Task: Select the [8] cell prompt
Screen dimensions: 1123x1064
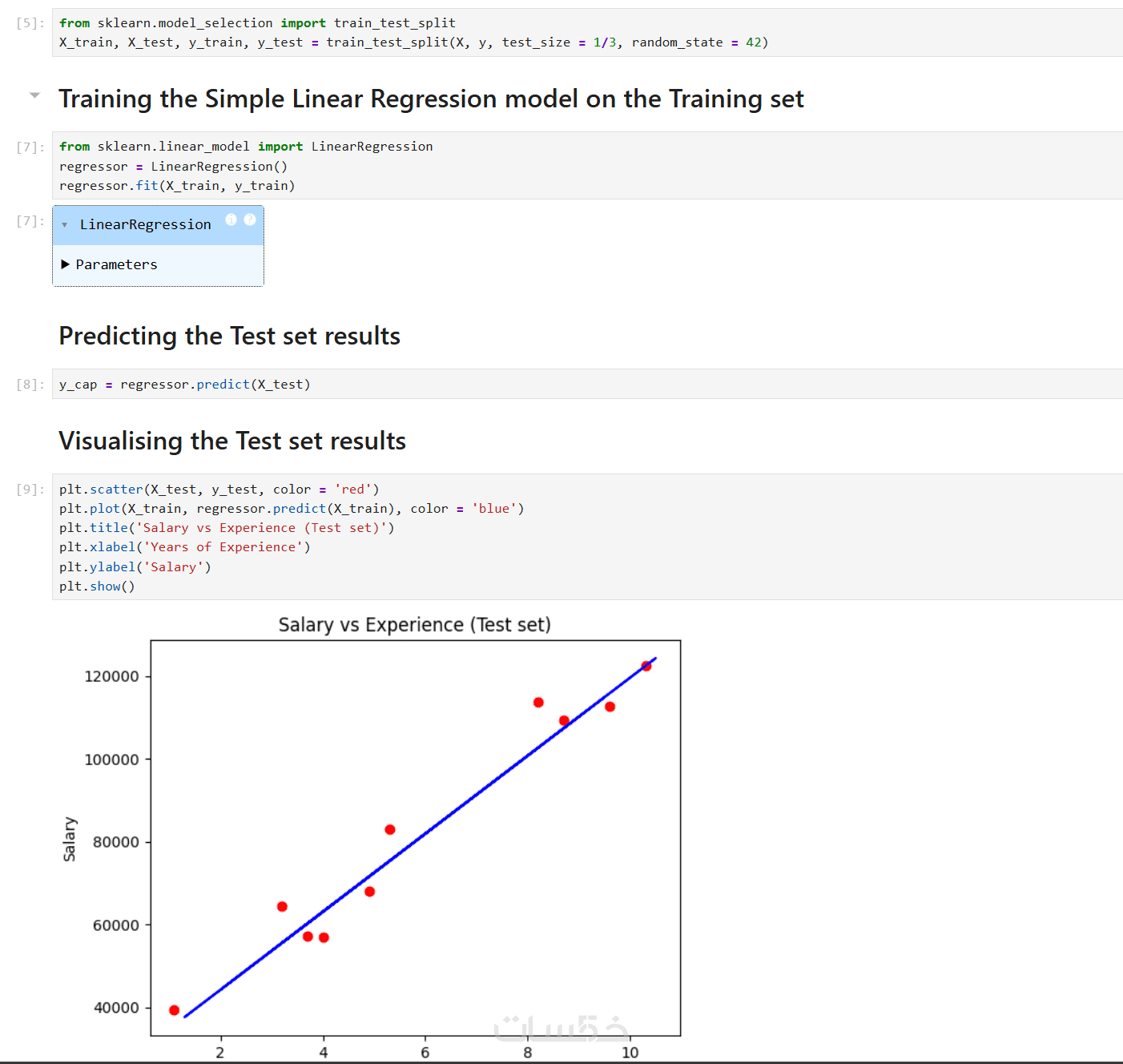Action: tap(30, 385)
